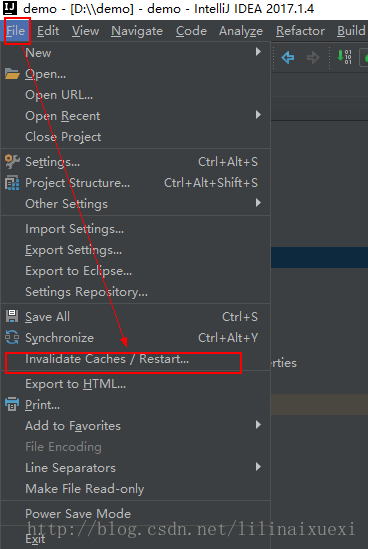This screenshot has height=549, width=368.
Task: Click the blue back navigation arrow
Action: tap(288, 57)
